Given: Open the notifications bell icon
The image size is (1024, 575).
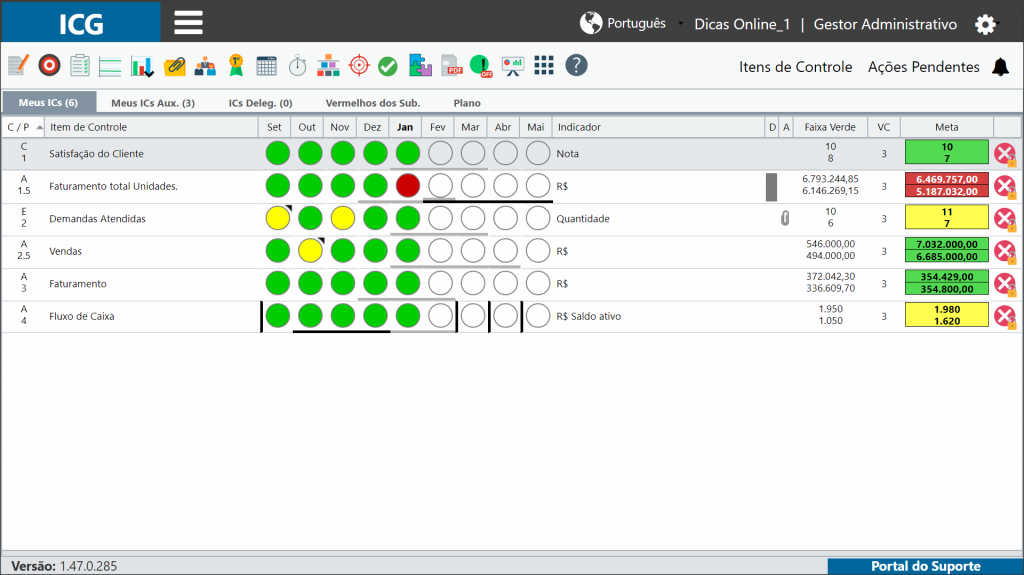Looking at the screenshot, I should [x=1000, y=67].
